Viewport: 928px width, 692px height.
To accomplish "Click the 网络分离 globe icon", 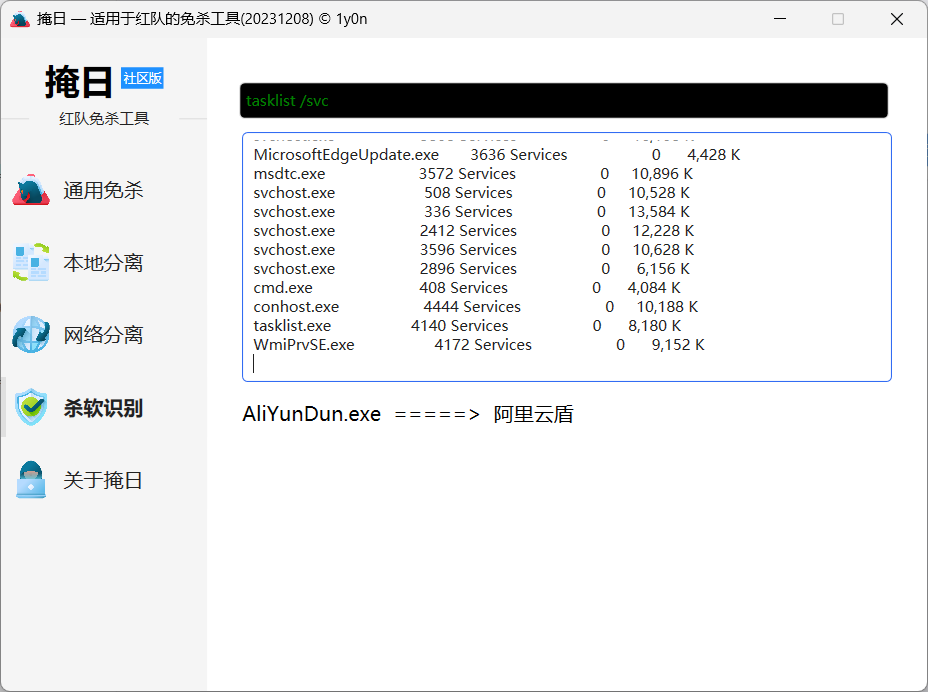I will point(31,335).
